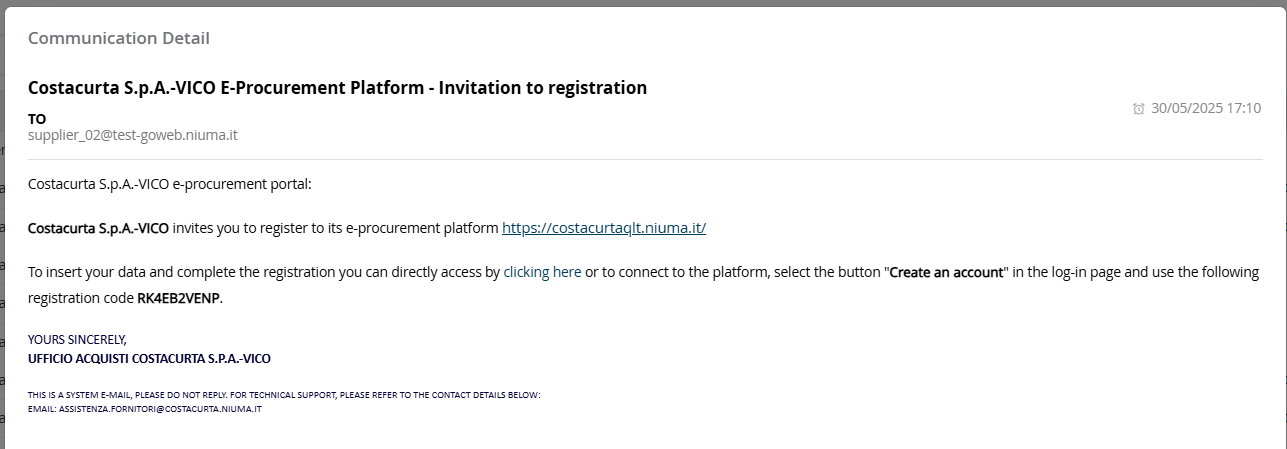Screen dimensions: 1287x449
Task: Click the 30/05/2025 17:10 timestamp
Action: (1206, 108)
